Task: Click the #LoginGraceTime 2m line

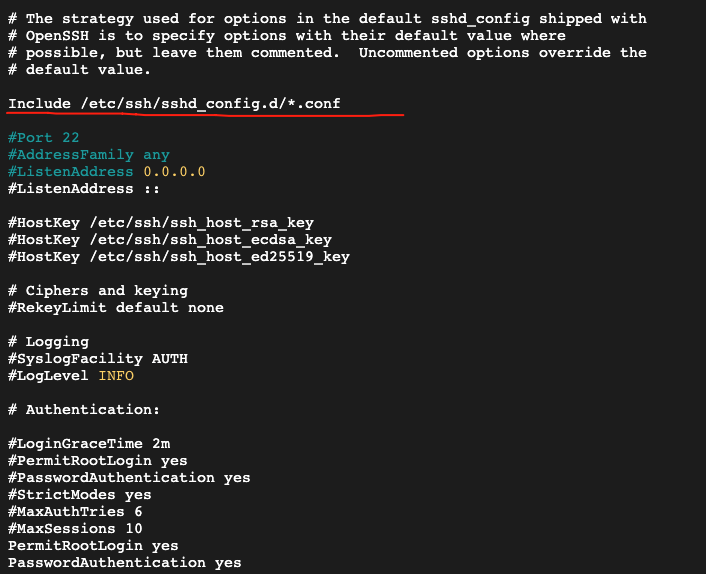Action: pos(89,444)
